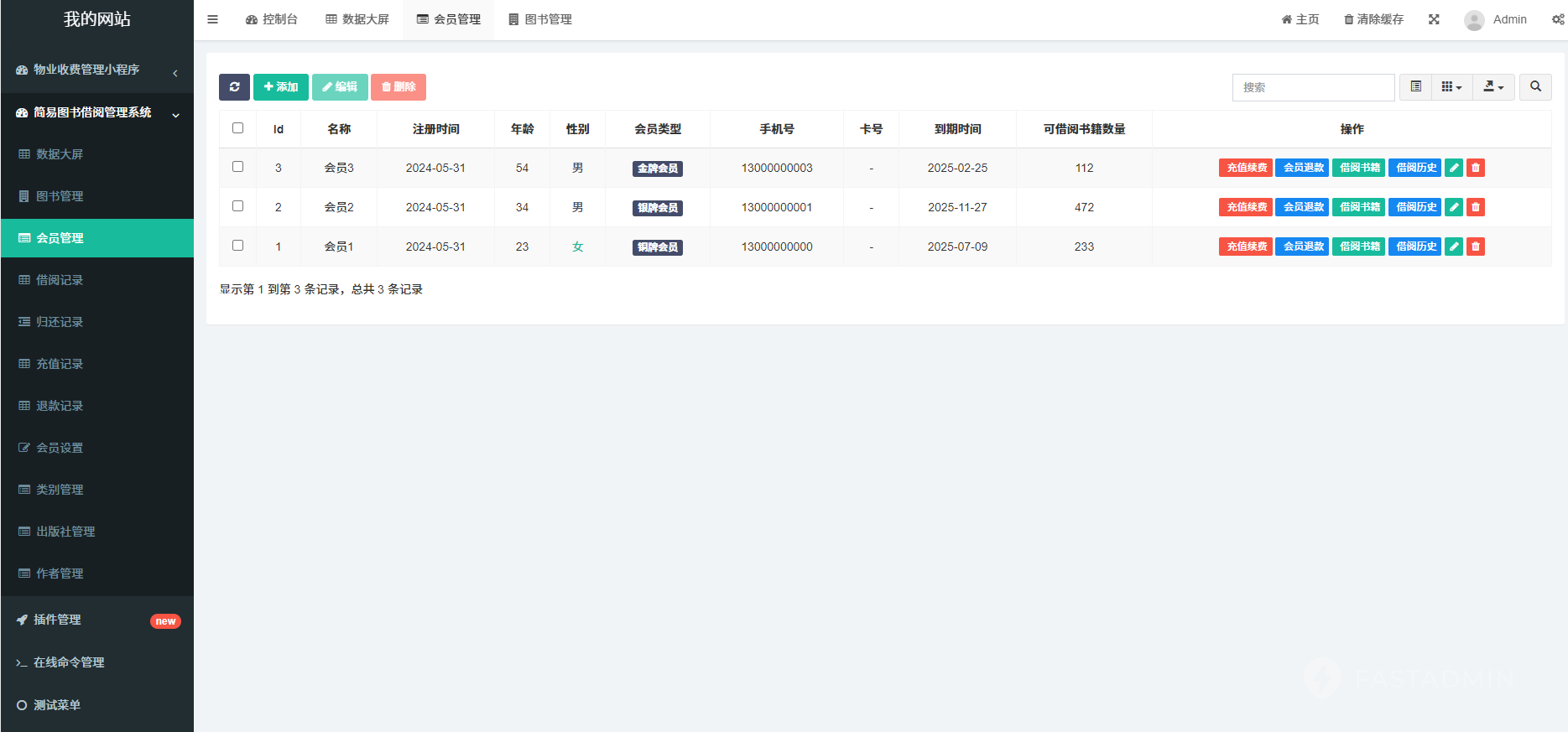
Task: Toggle the sidebar hamburger menu icon
Action: 212,19
